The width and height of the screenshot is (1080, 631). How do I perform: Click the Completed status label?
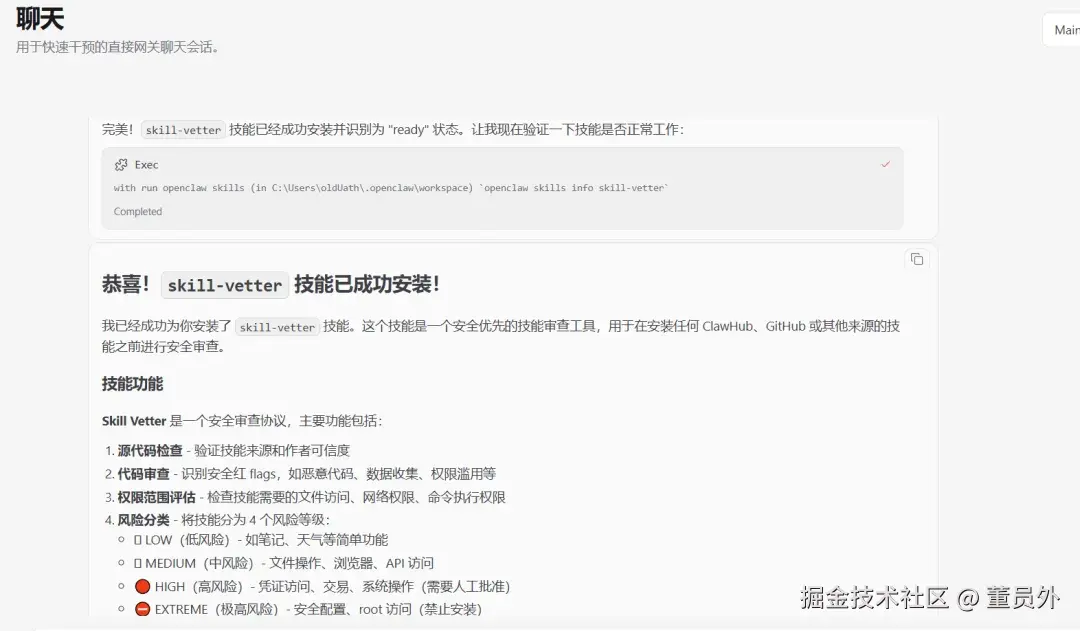(139, 211)
